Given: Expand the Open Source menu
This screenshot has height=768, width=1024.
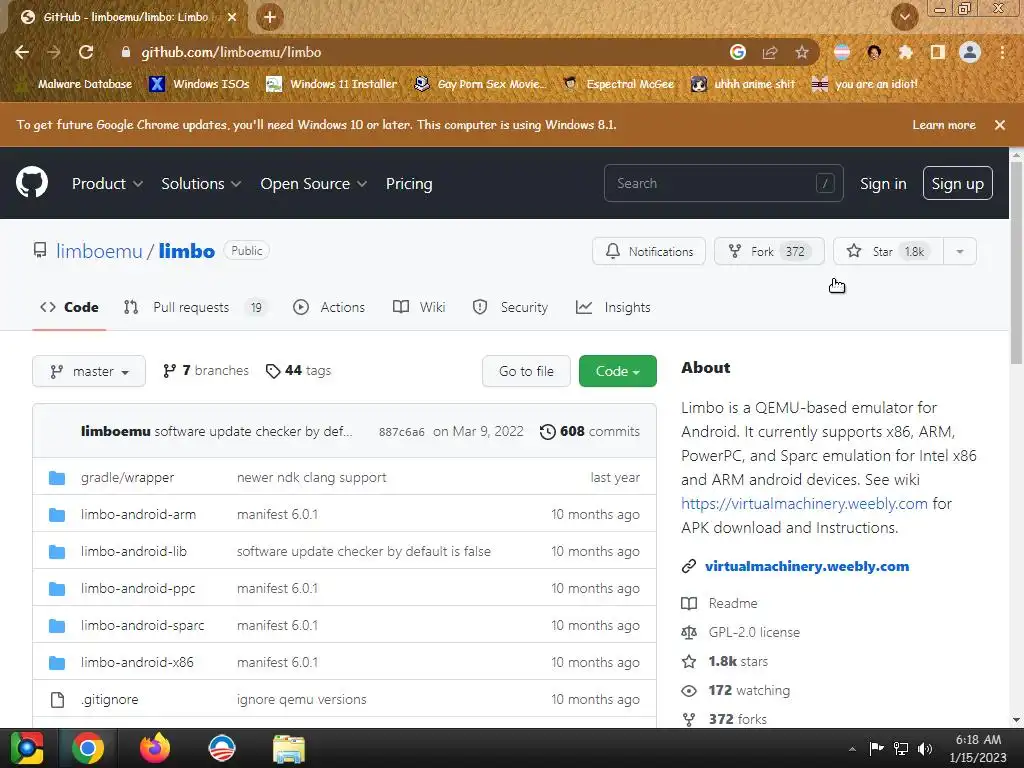Looking at the screenshot, I should click(313, 184).
